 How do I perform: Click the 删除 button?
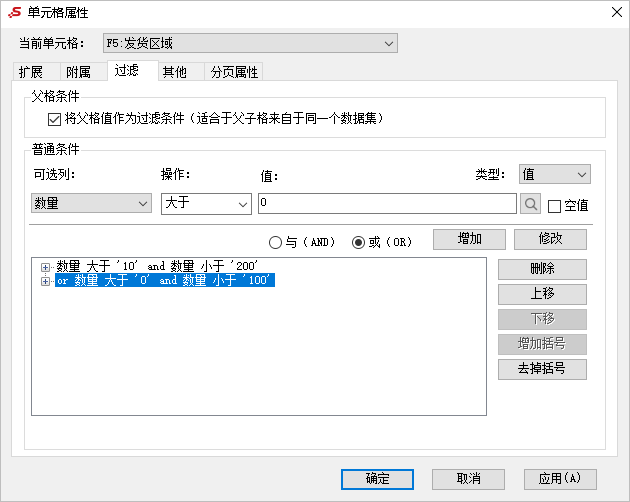pyautogui.click(x=542, y=269)
